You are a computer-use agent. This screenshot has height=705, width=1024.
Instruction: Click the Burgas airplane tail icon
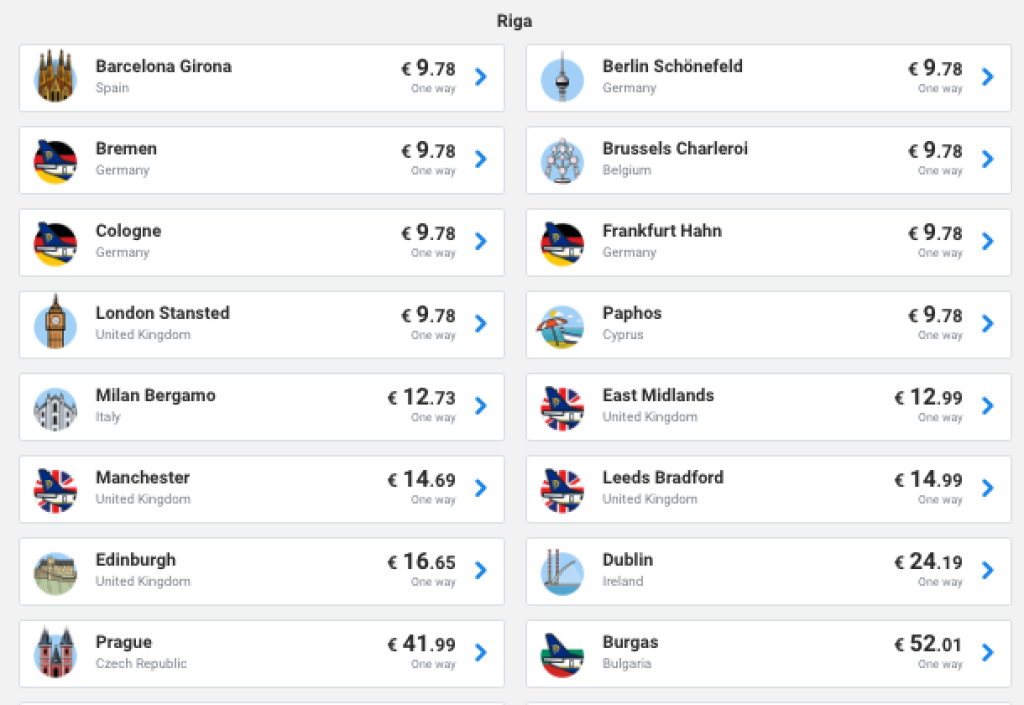coord(562,653)
